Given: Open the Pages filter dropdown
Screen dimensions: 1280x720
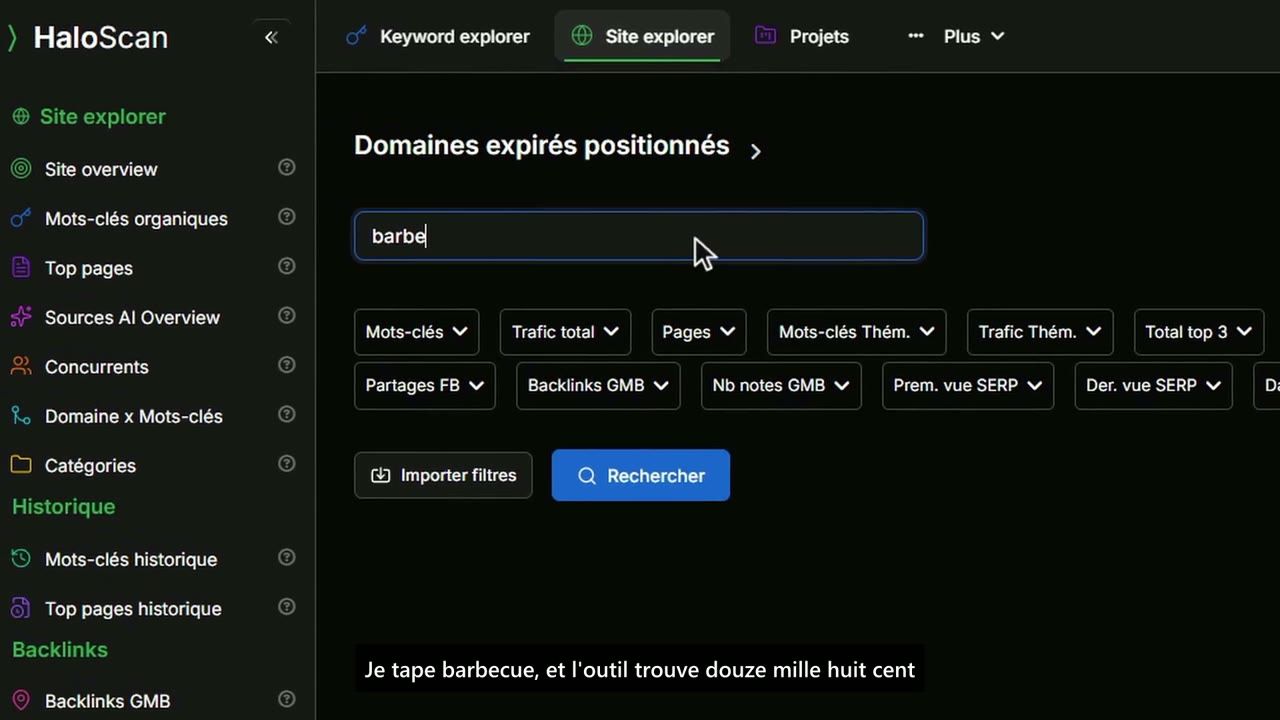Looking at the screenshot, I should [698, 332].
